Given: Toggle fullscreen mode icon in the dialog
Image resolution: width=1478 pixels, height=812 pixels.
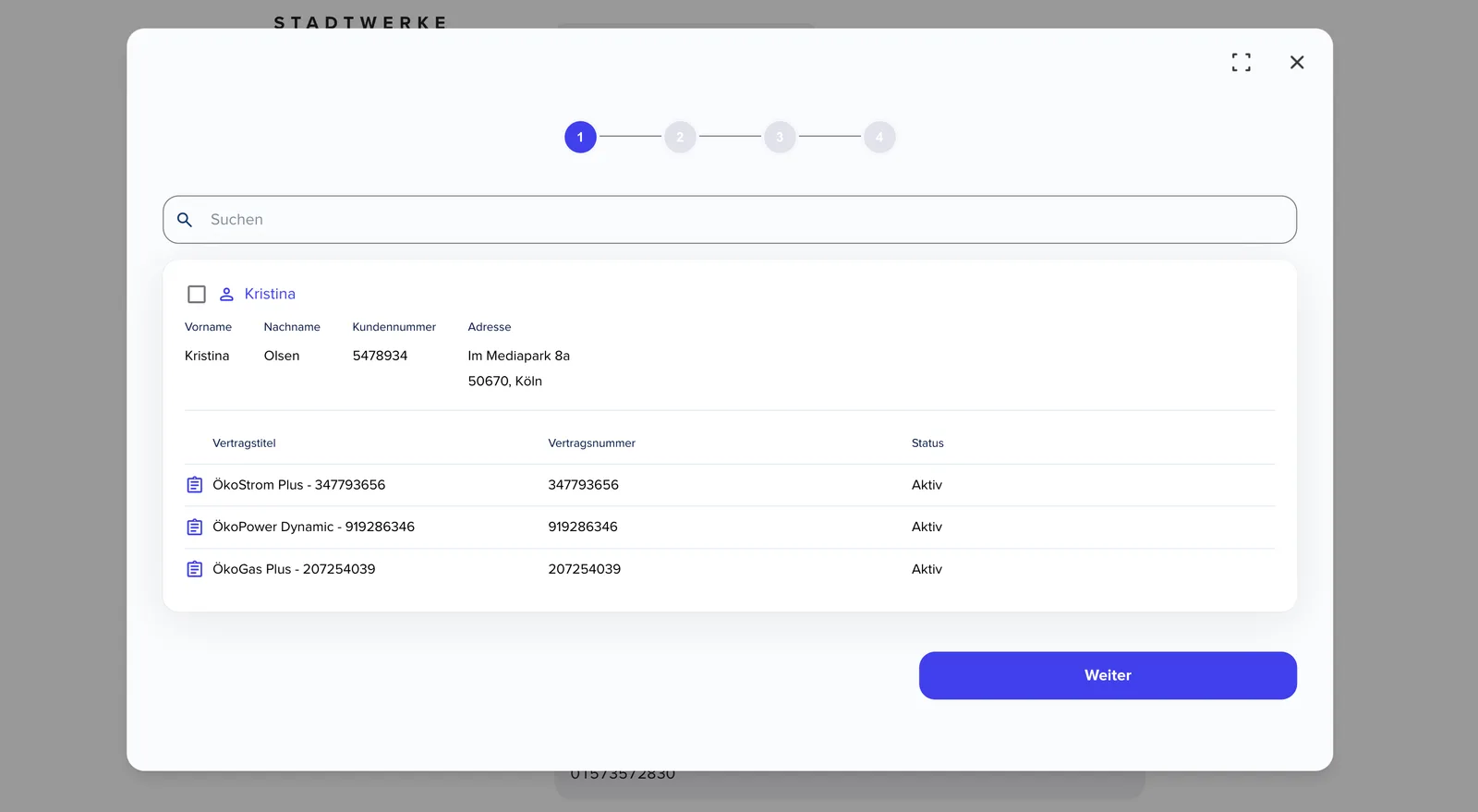Looking at the screenshot, I should [1242, 62].
